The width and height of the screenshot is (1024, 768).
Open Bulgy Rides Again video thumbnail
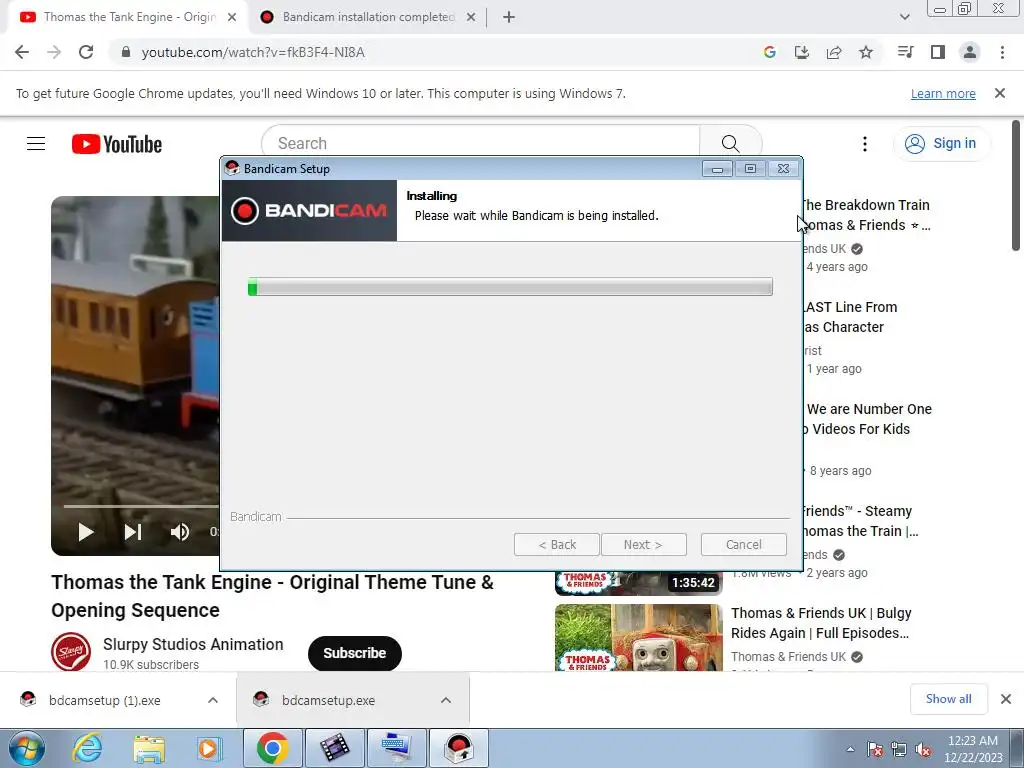(x=639, y=637)
